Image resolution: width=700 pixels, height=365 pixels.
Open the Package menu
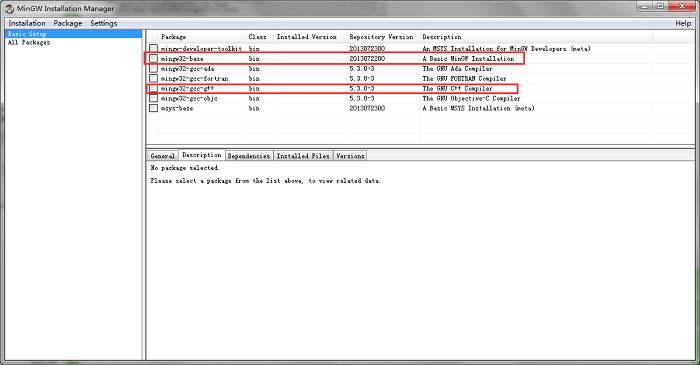coord(68,23)
